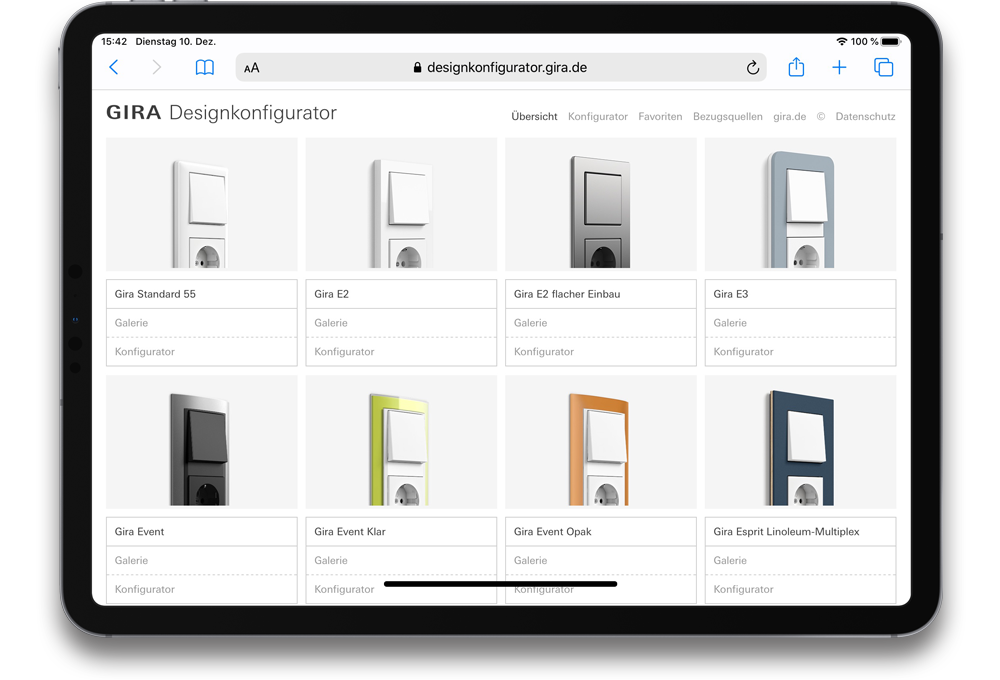Viewport: 1000px width, 680px height.
Task: Select the Gira E3 product image
Action: (x=800, y=204)
